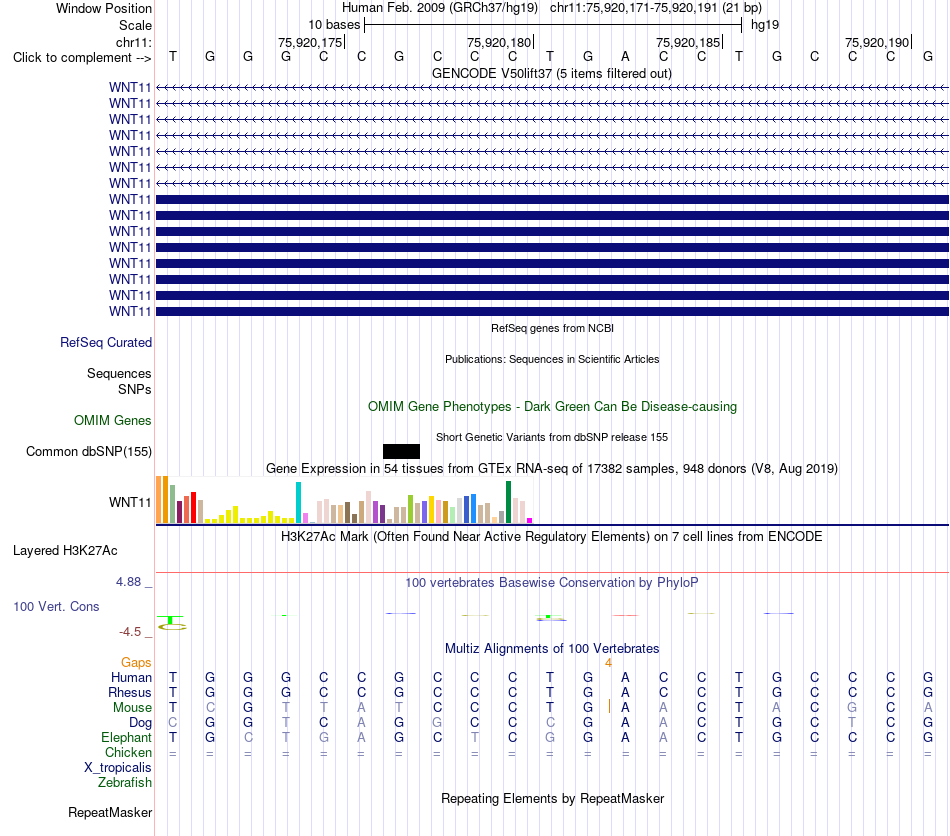
Task: Click the "Dog" alignment row label
Action: (x=140, y=723)
